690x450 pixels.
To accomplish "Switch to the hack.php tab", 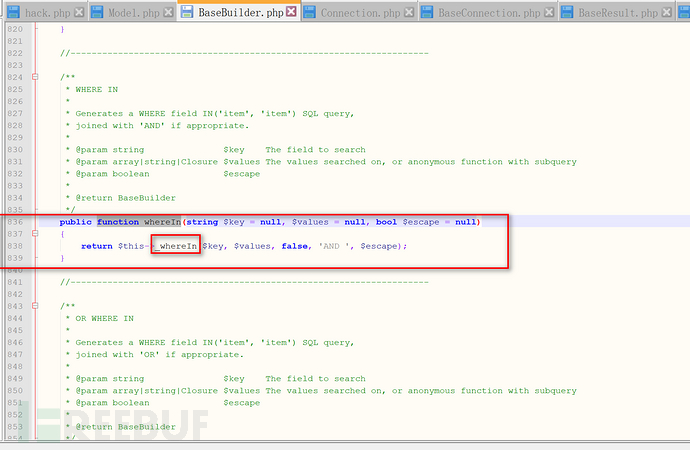I will [x=47, y=13].
